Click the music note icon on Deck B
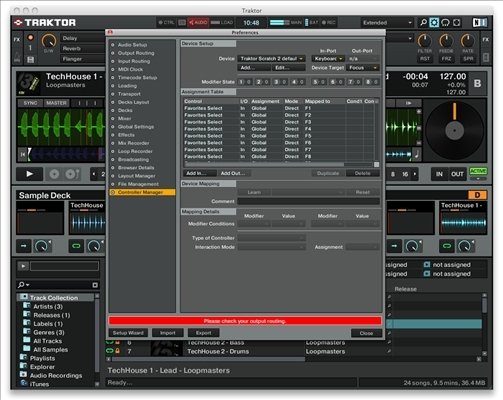 coord(417,154)
